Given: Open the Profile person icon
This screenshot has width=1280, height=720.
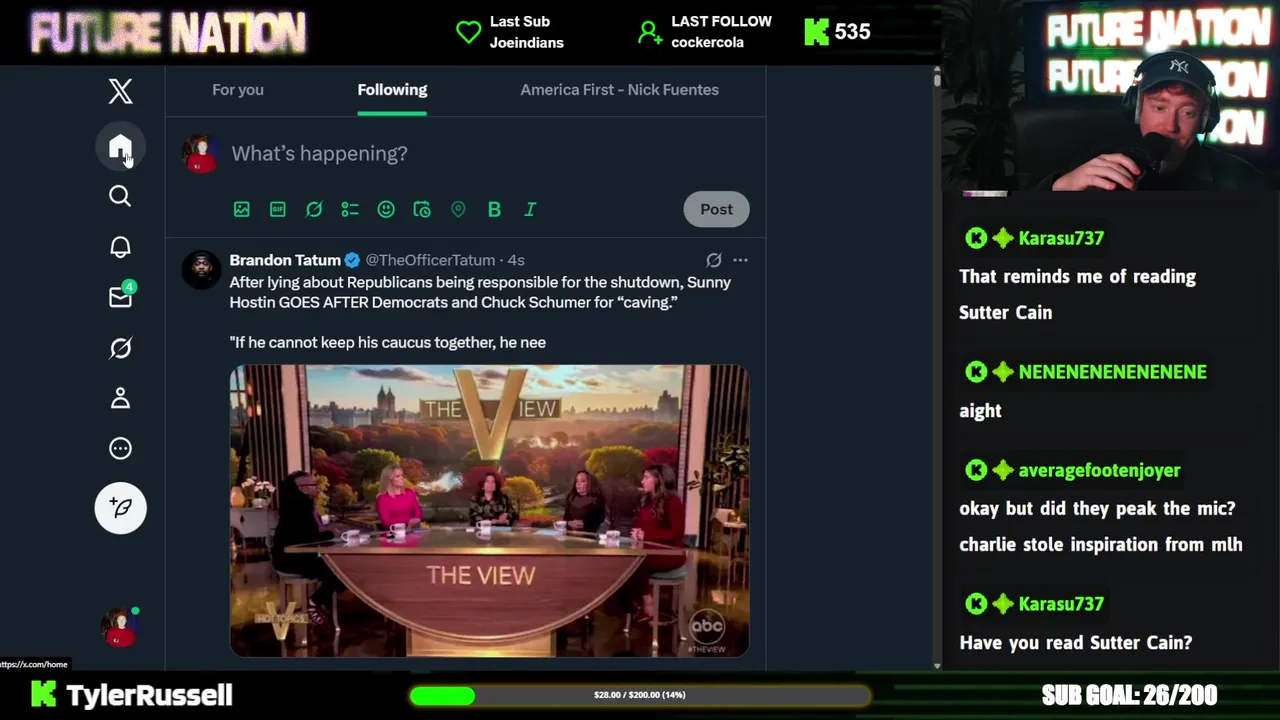Looking at the screenshot, I should coord(120,398).
